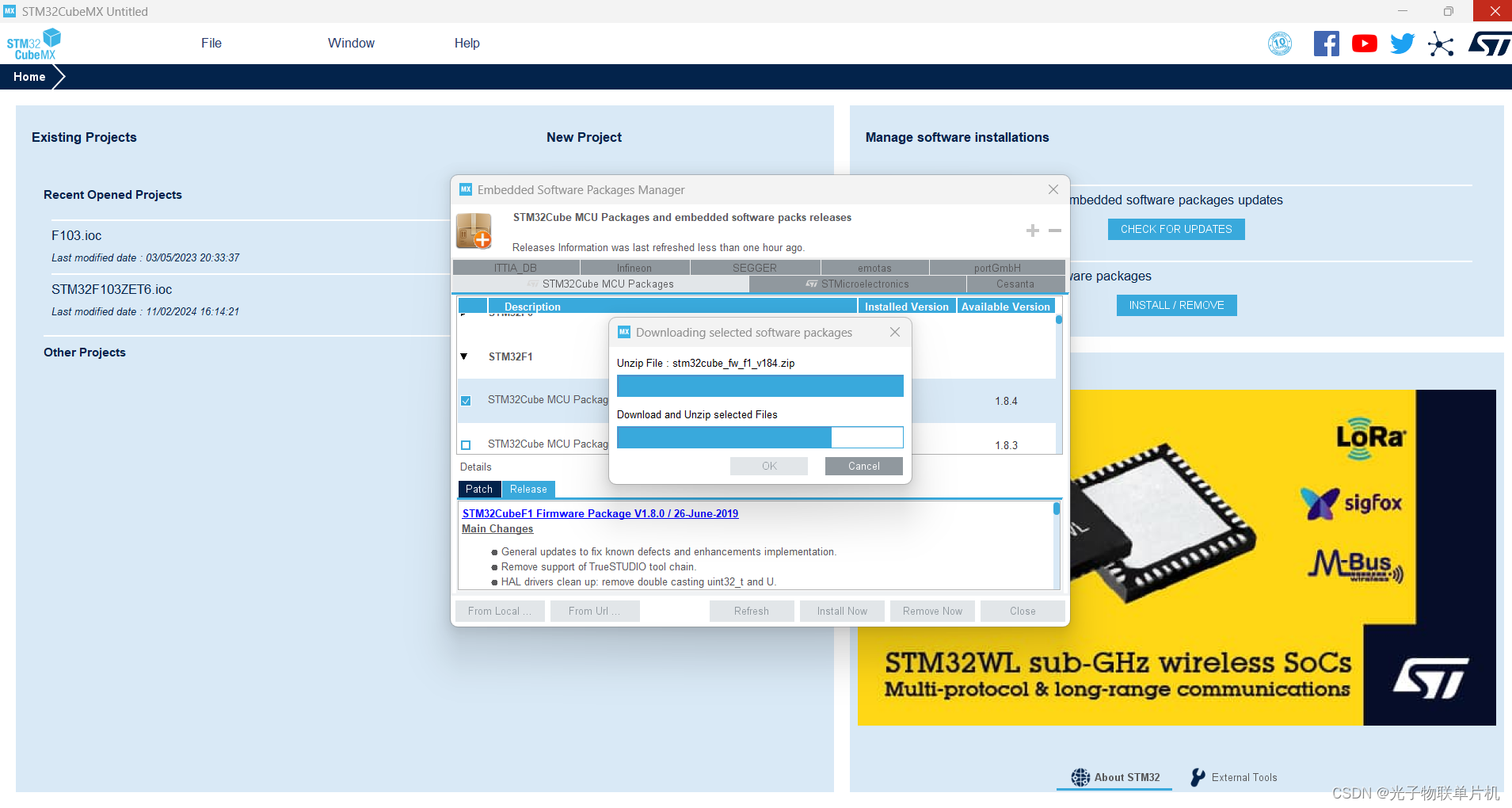Switch to the Infineon tab
The height and width of the screenshot is (808, 1512).
[x=634, y=268]
